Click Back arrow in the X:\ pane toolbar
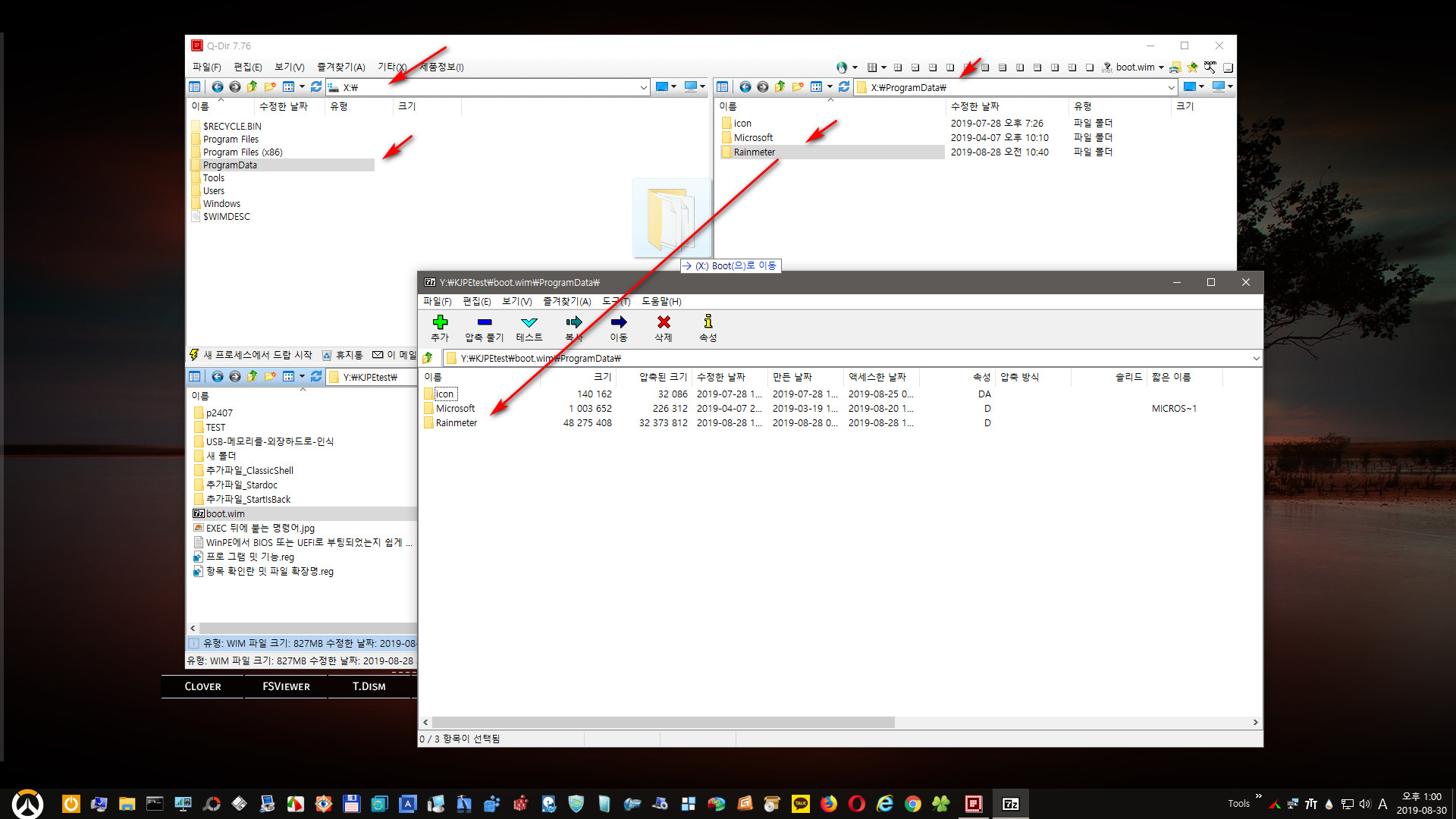Image resolution: width=1456 pixels, height=819 pixels. 218,87
